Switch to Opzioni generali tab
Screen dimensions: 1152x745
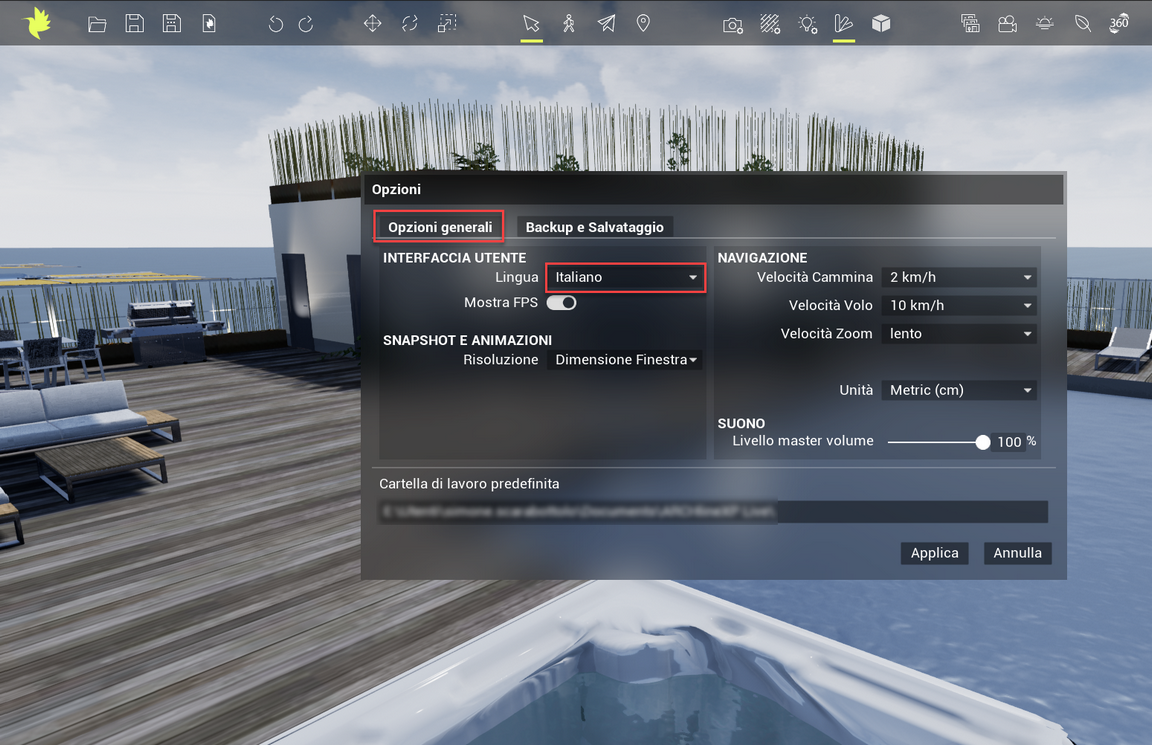[439, 227]
